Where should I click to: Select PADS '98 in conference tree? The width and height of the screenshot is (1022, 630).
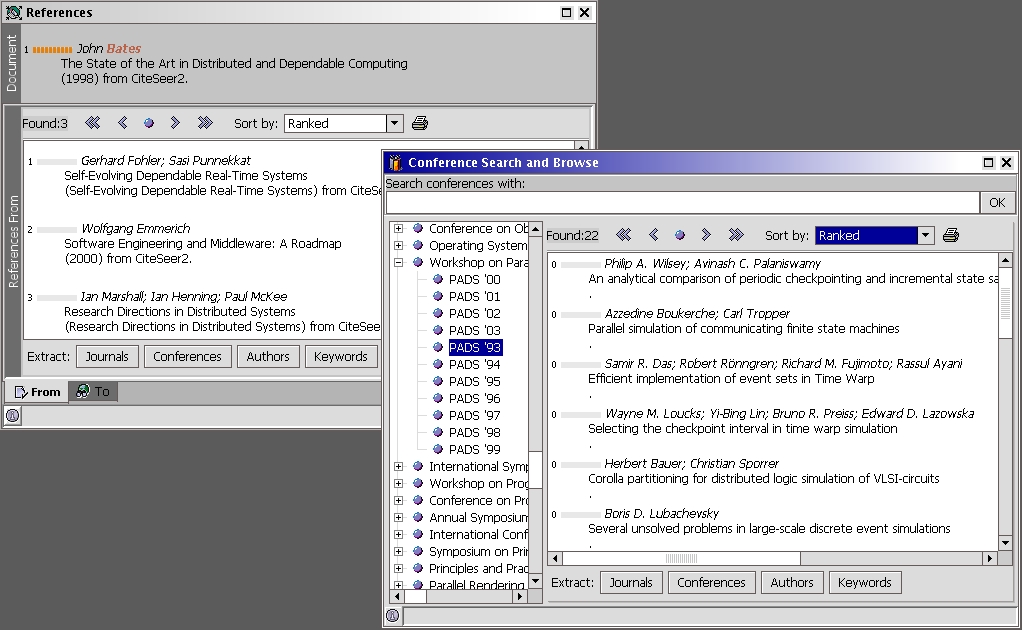click(x=474, y=432)
